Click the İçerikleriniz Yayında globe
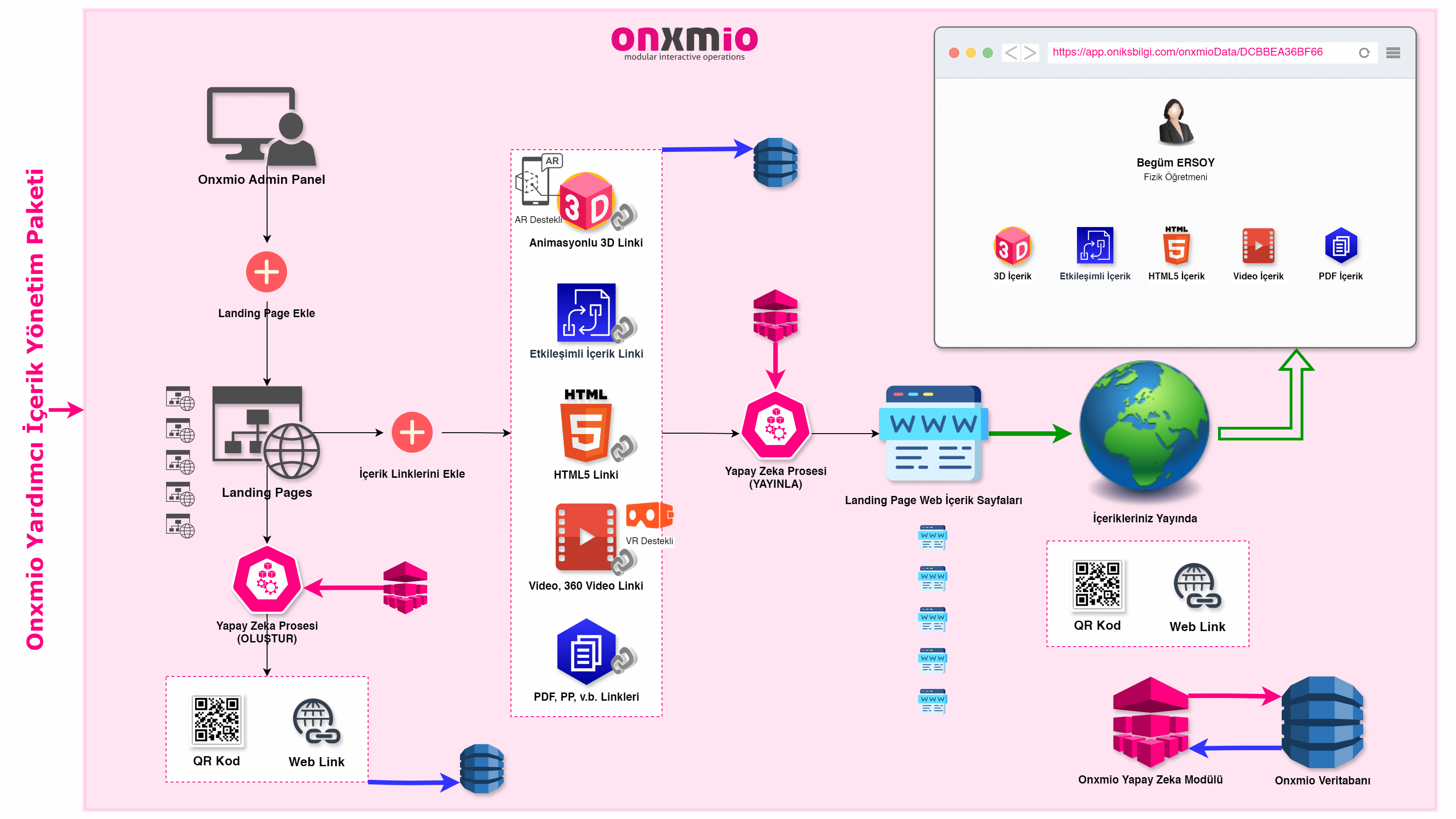This screenshot has width=1456, height=819. pos(1144,425)
